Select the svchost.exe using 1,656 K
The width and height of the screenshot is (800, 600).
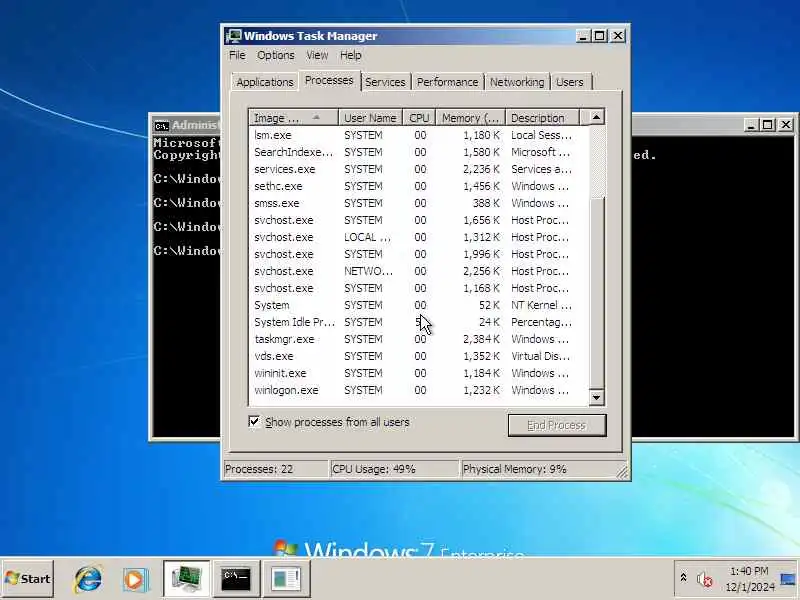point(418,220)
